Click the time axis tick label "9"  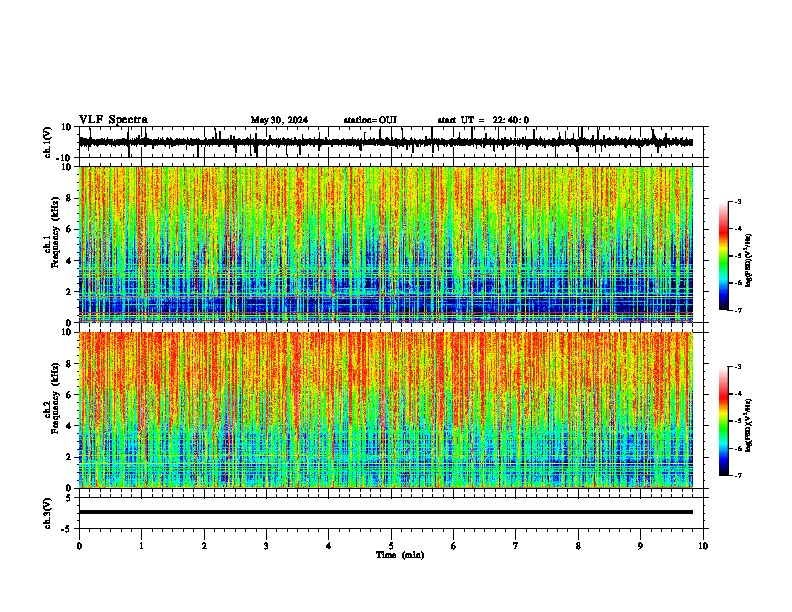(x=640, y=546)
